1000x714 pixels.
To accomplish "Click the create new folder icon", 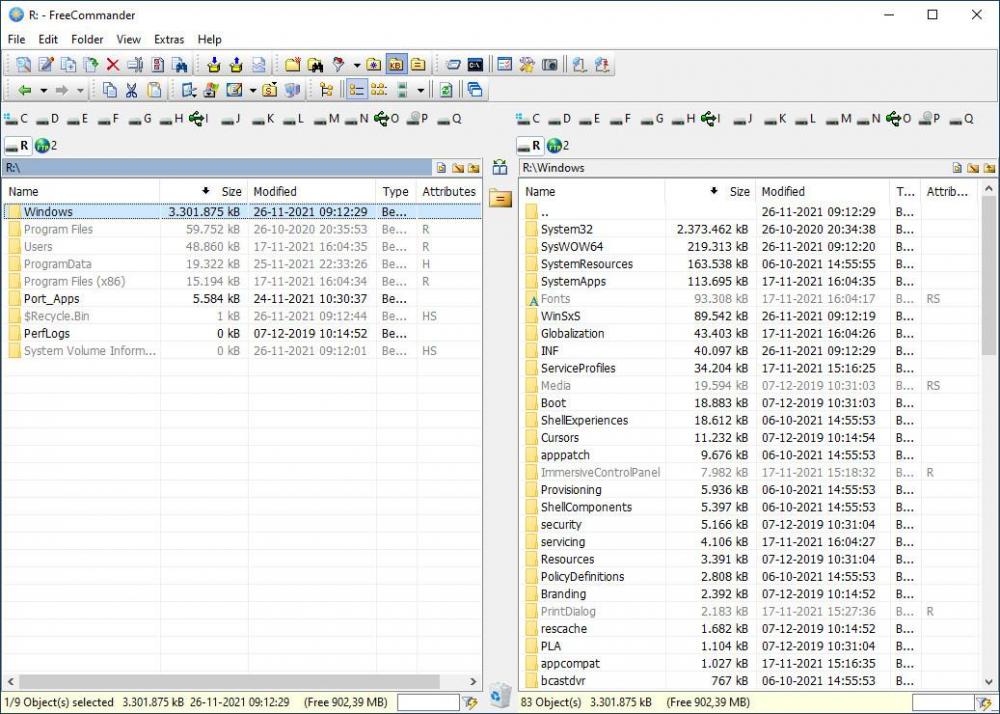I will (x=292, y=65).
